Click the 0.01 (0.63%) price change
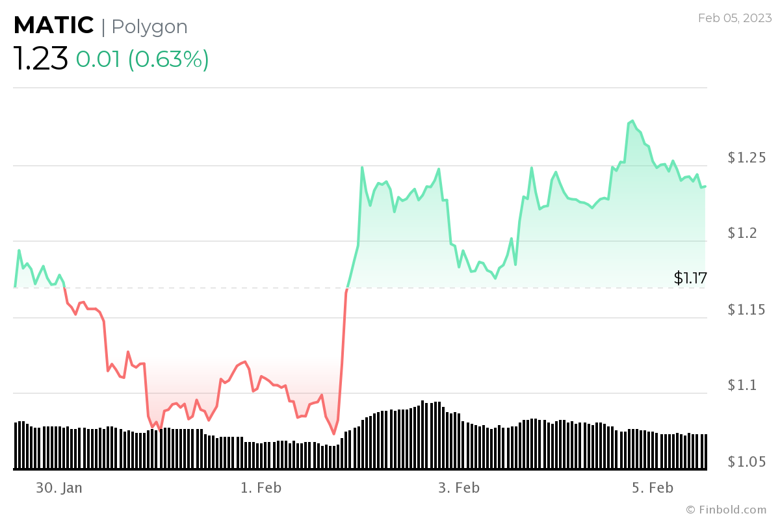 pos(142,59)
